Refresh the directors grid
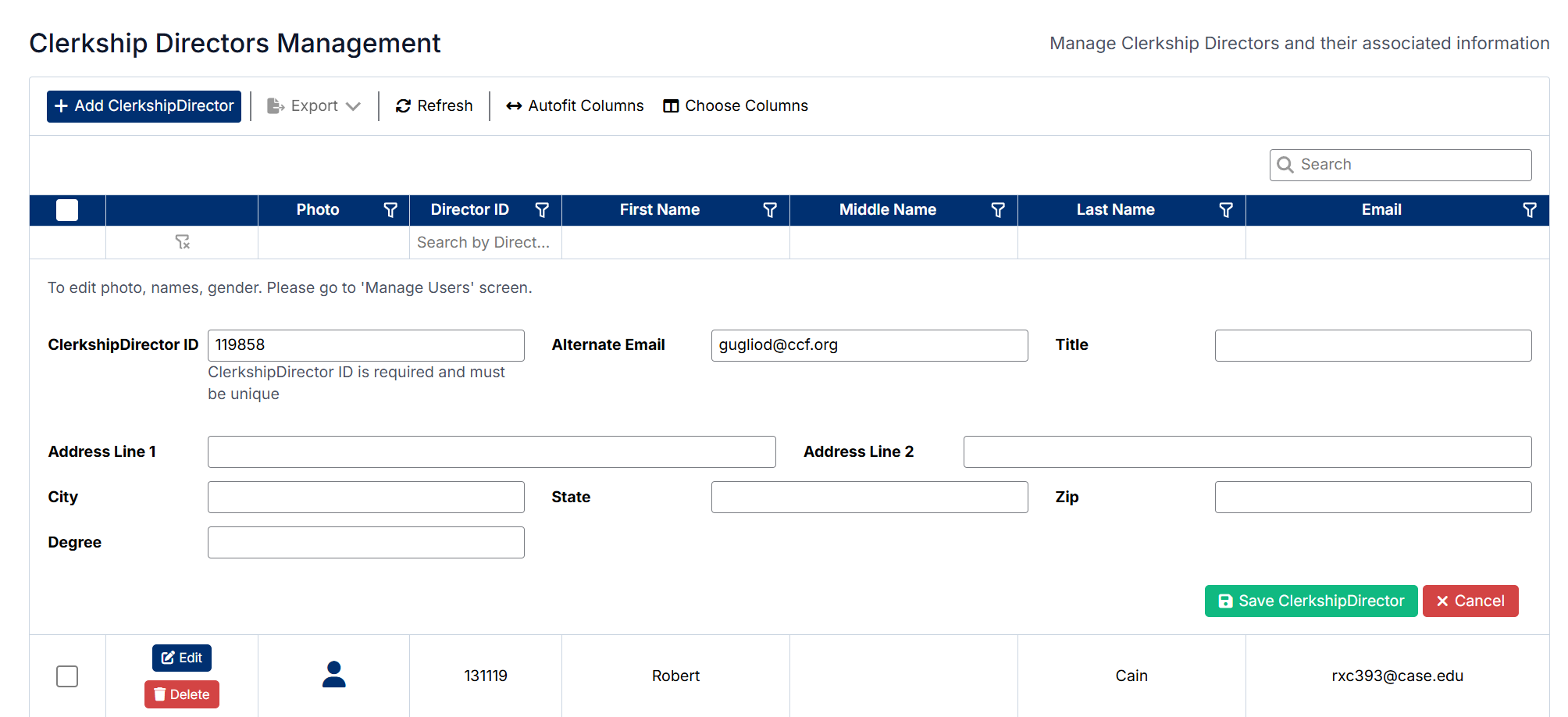Screen dimensions: 1568x717 (x=434, y=106)
